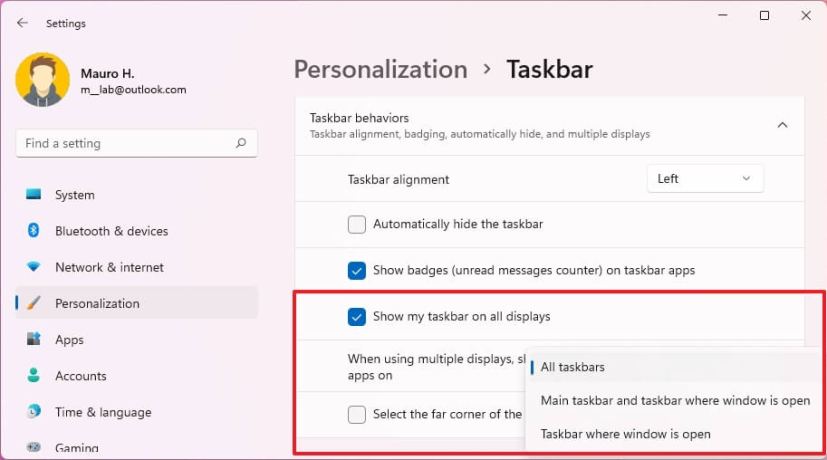Open Bluetooth & devices section
The height and width of the screenshot is (460, 827).
coord(111,231)
